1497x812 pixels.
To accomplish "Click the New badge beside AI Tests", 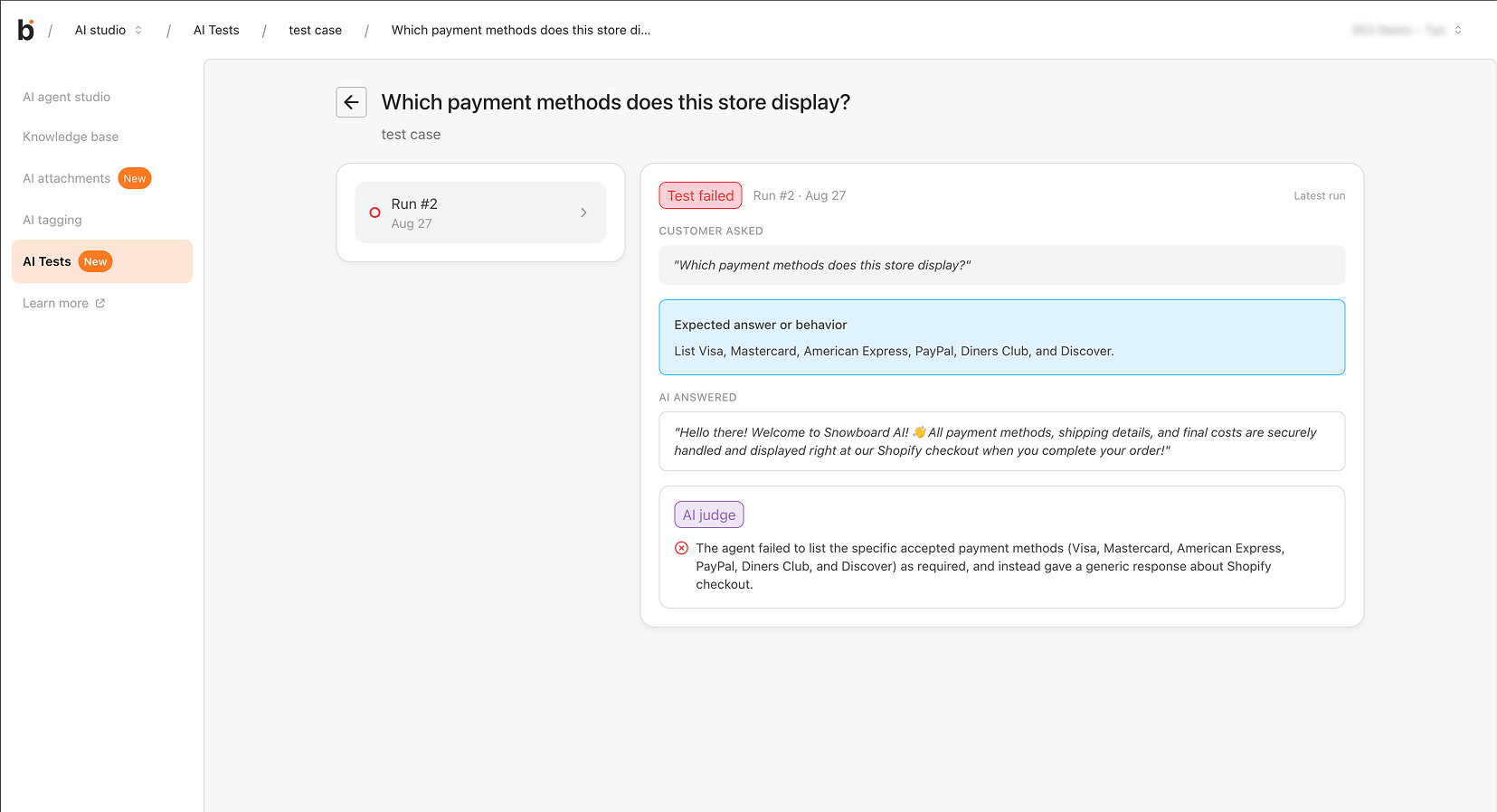I will coord(96,261).
